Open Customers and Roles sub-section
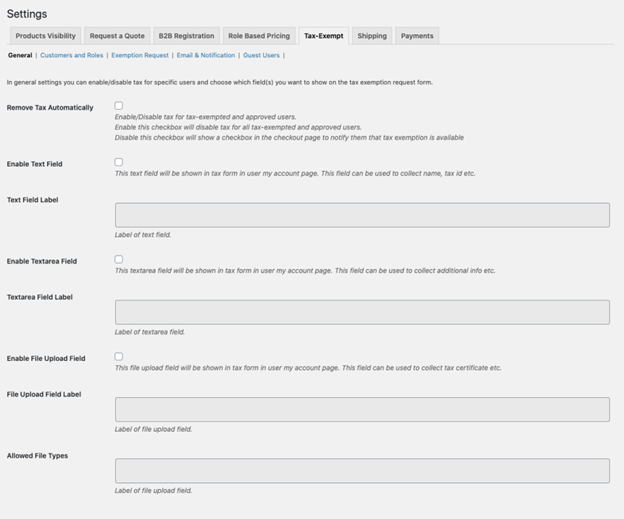 71,56
